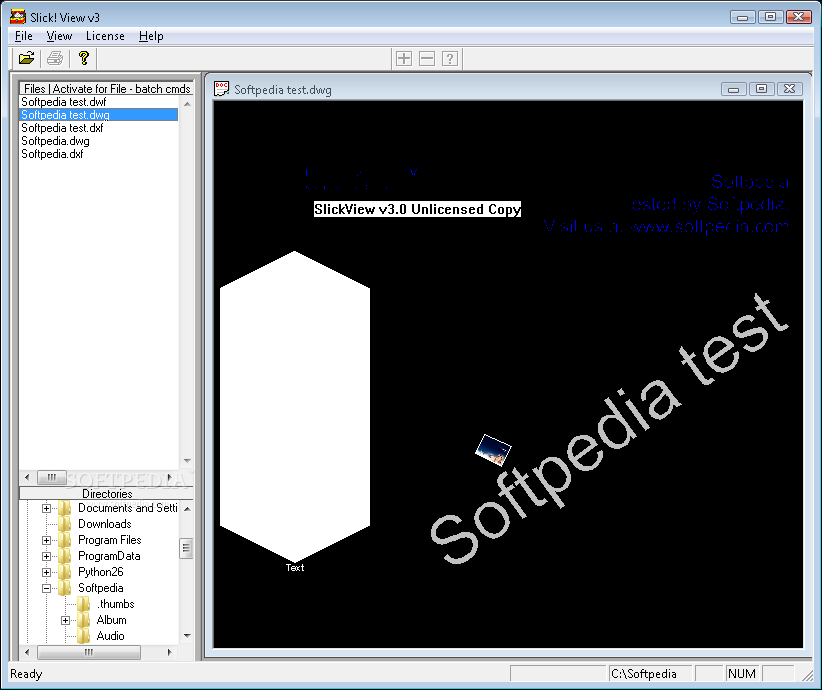Expand the Program Files tree node
Viewport: 822px width, 690px height.
click(x=46, y=540)
